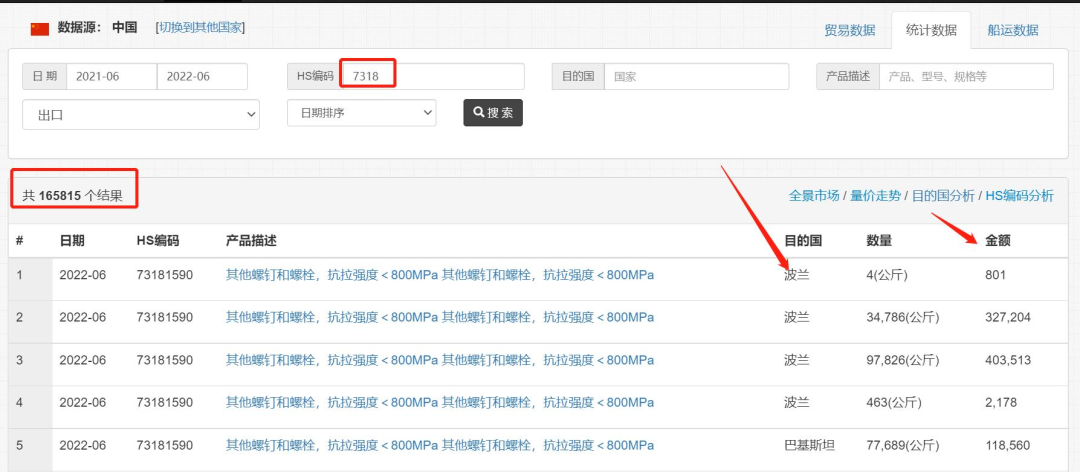Click amount cell 327,204
The height and width of the screenshot is (472, 1080).
tap(1008, 318)
